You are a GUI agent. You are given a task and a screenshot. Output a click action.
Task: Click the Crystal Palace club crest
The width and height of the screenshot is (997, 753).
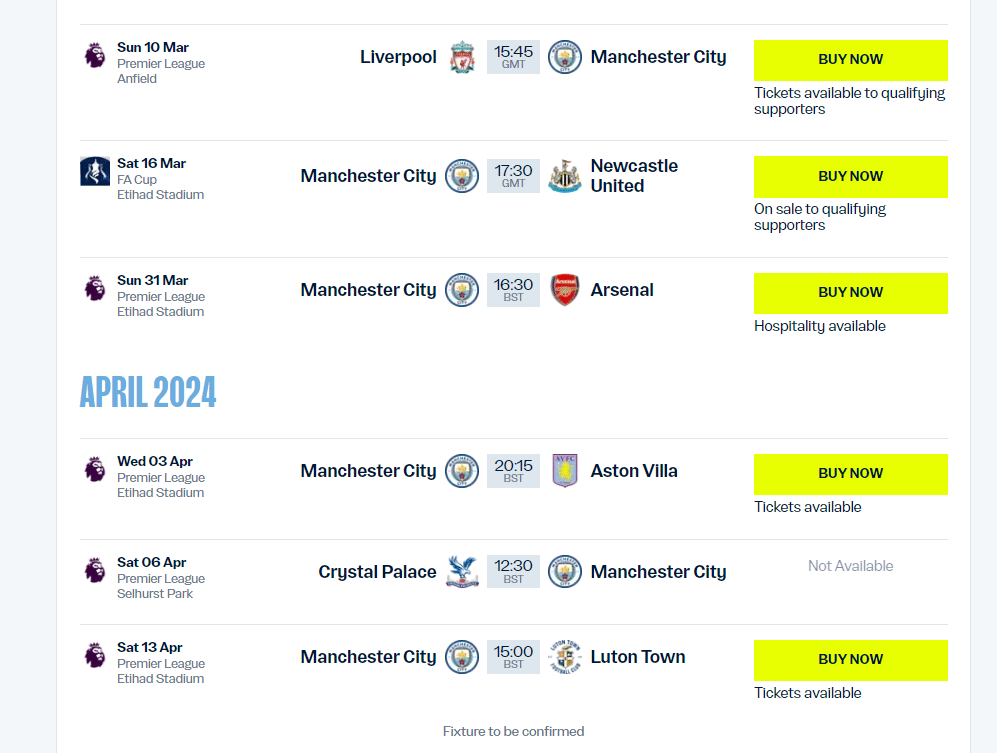pyautogui.click(x=462, y=572)
